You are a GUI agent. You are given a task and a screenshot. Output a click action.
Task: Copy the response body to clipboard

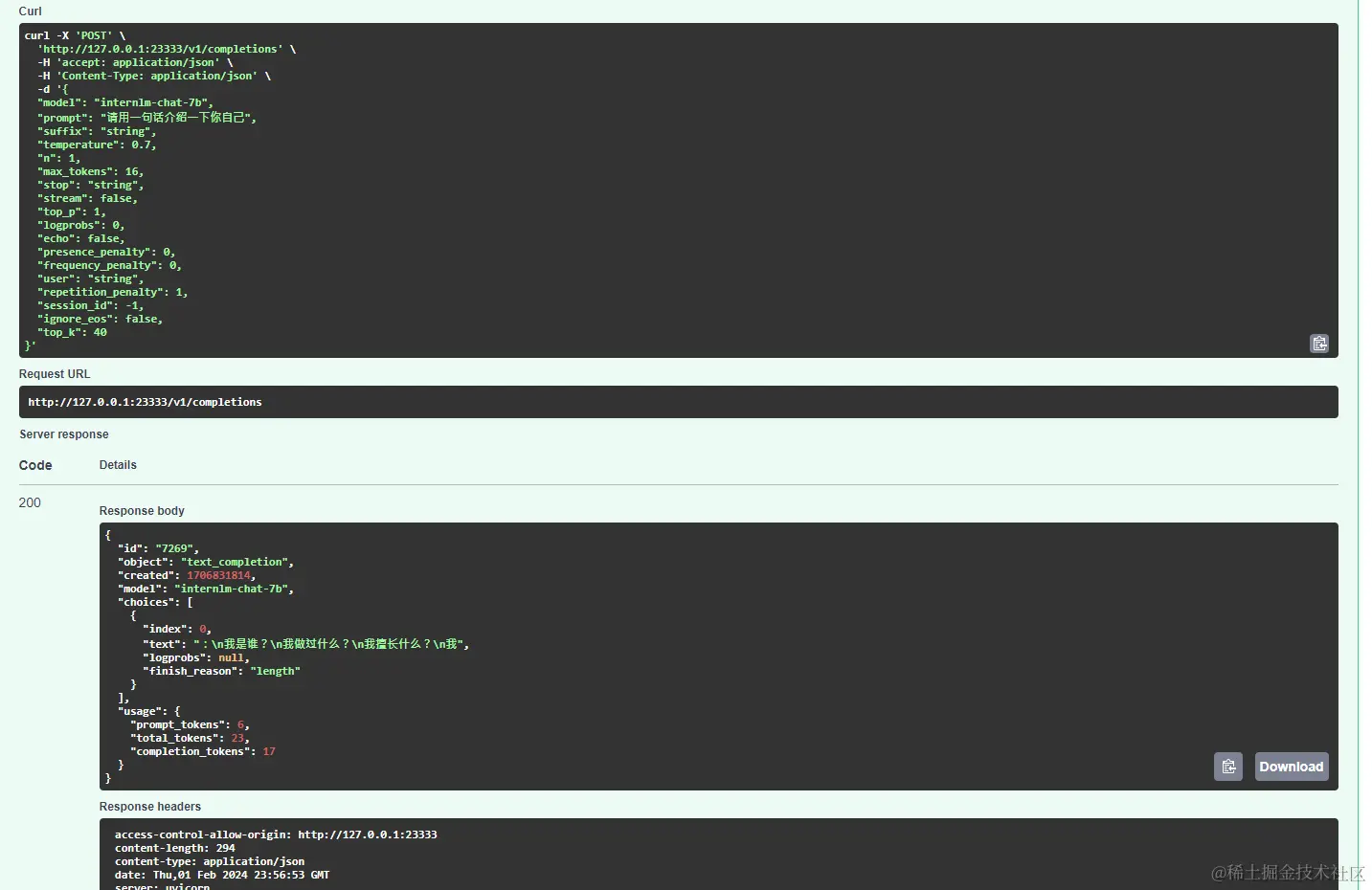(x=1228, y=767)
